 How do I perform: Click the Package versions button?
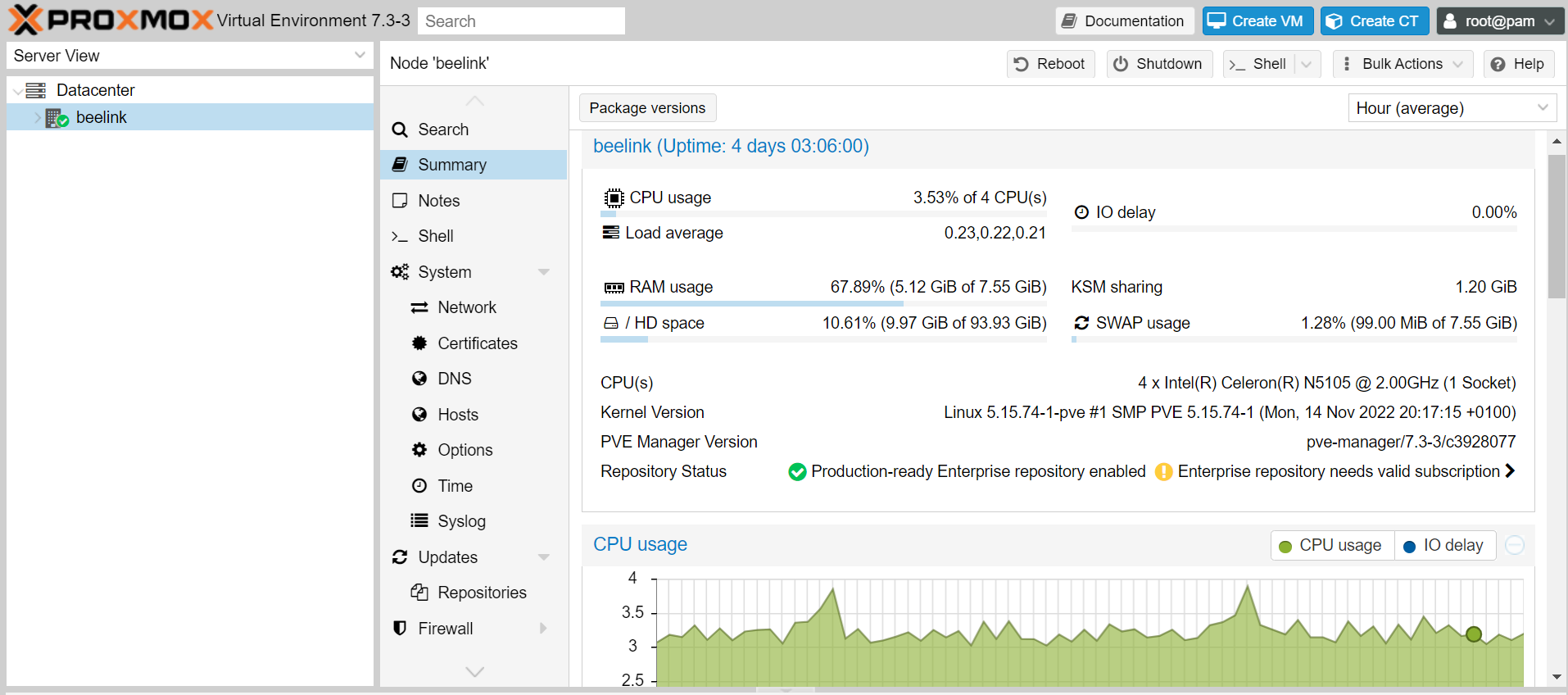coord(647,108)
